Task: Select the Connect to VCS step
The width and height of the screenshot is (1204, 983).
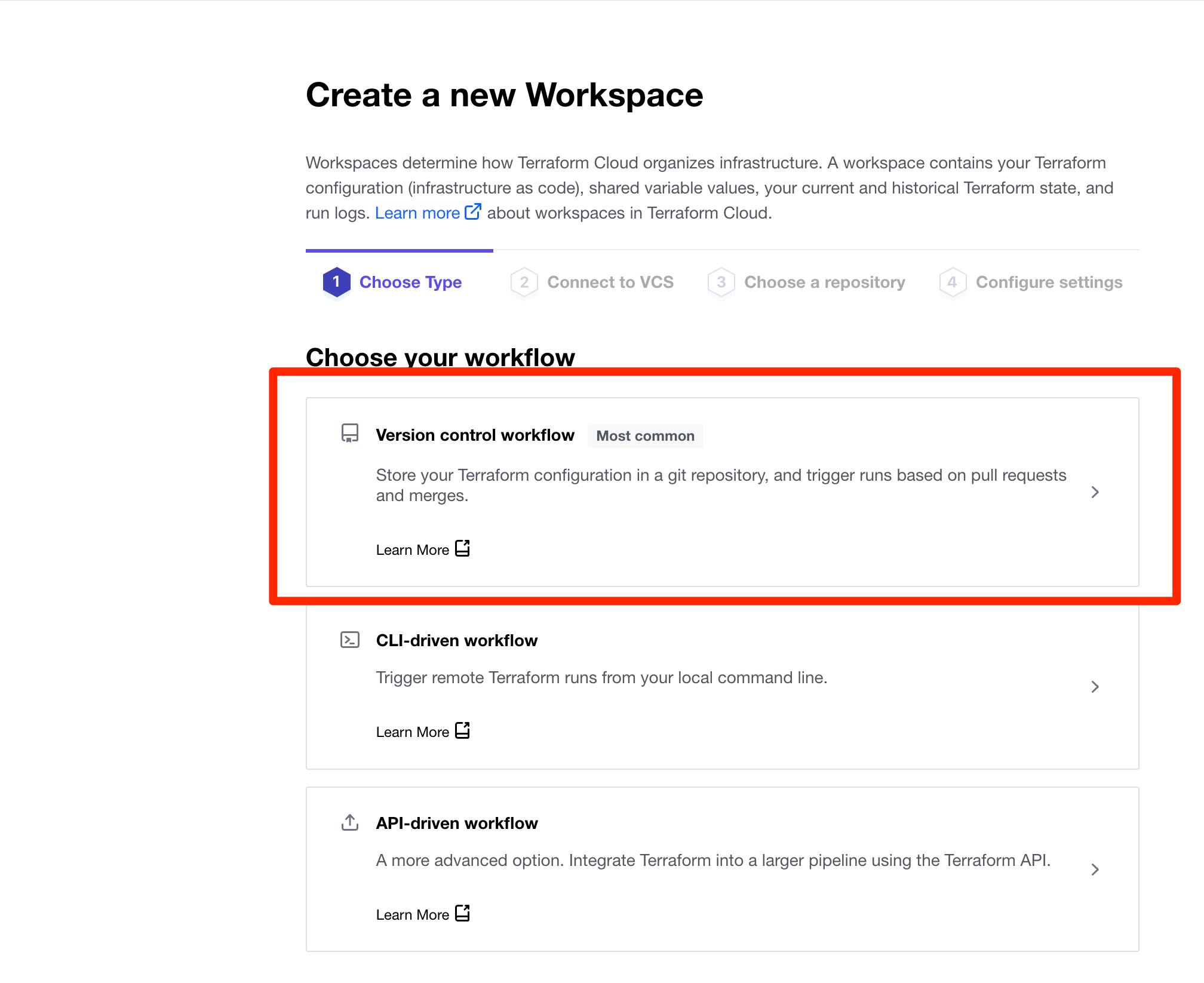Action: 610,282
